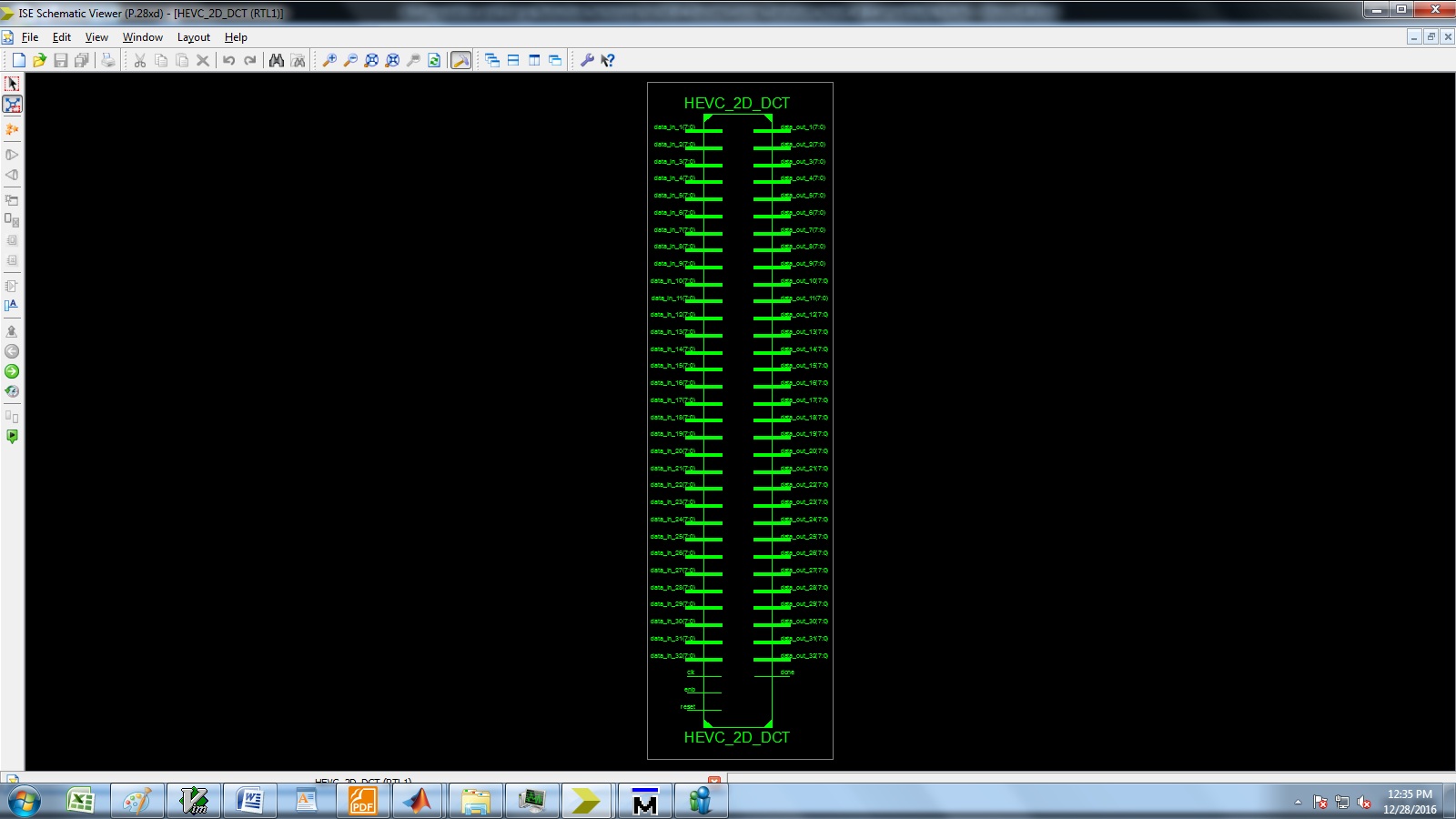Open a file with the folder icon
The height and width of the screenshot is (819, 1456).
pos(39,60)
